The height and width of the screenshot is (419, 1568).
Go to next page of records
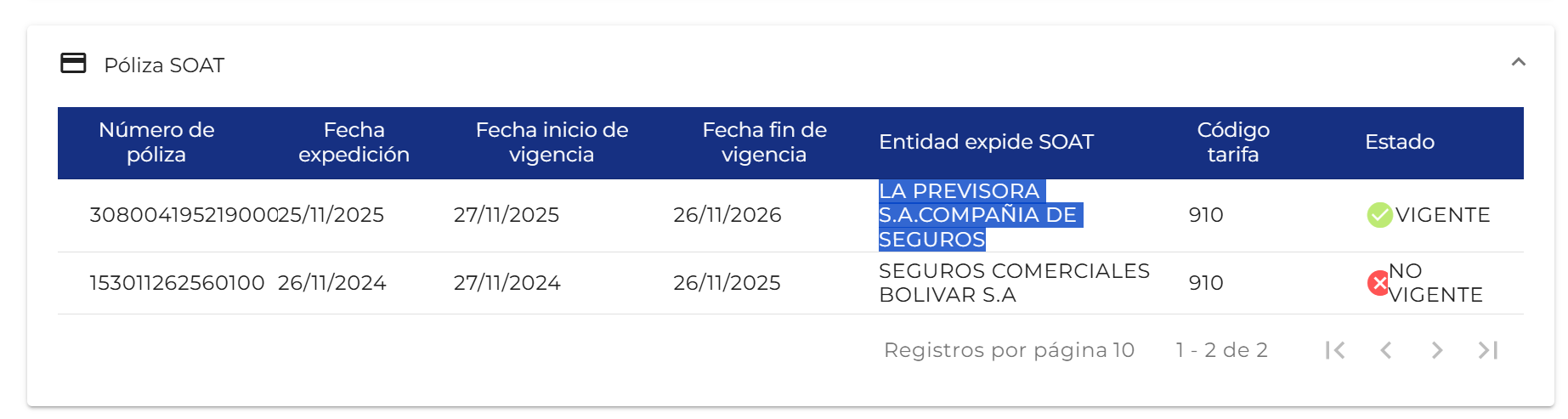point(1436,350)
